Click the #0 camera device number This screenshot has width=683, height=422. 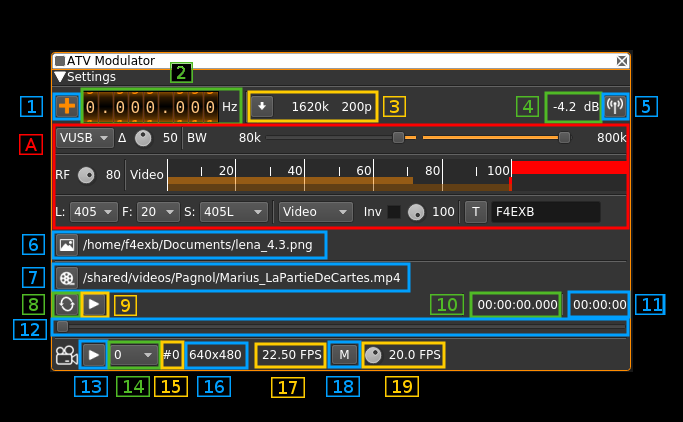click(x=171, y=355)
